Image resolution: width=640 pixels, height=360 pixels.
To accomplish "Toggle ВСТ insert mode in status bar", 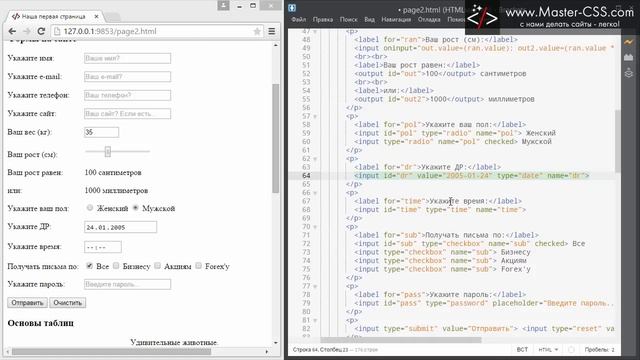I will (x=522, y=350).
